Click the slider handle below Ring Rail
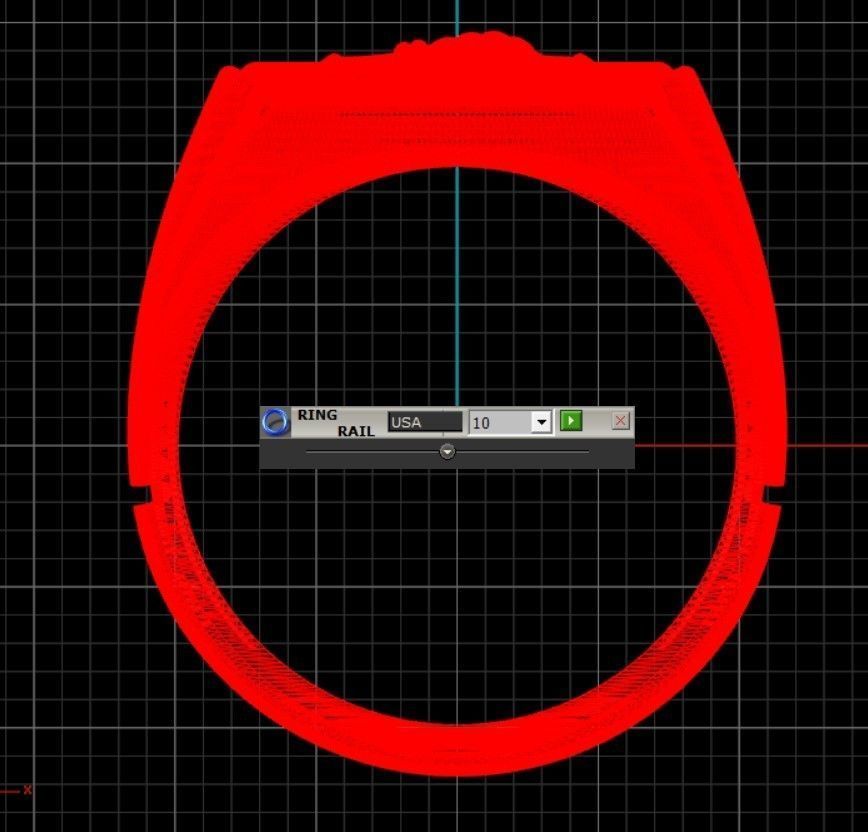 (x=447, y=452)
